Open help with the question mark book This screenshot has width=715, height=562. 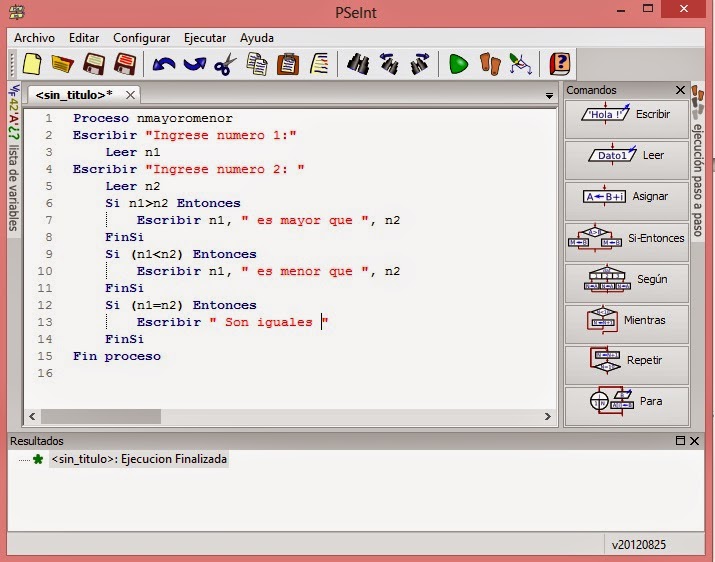[560, 64]
